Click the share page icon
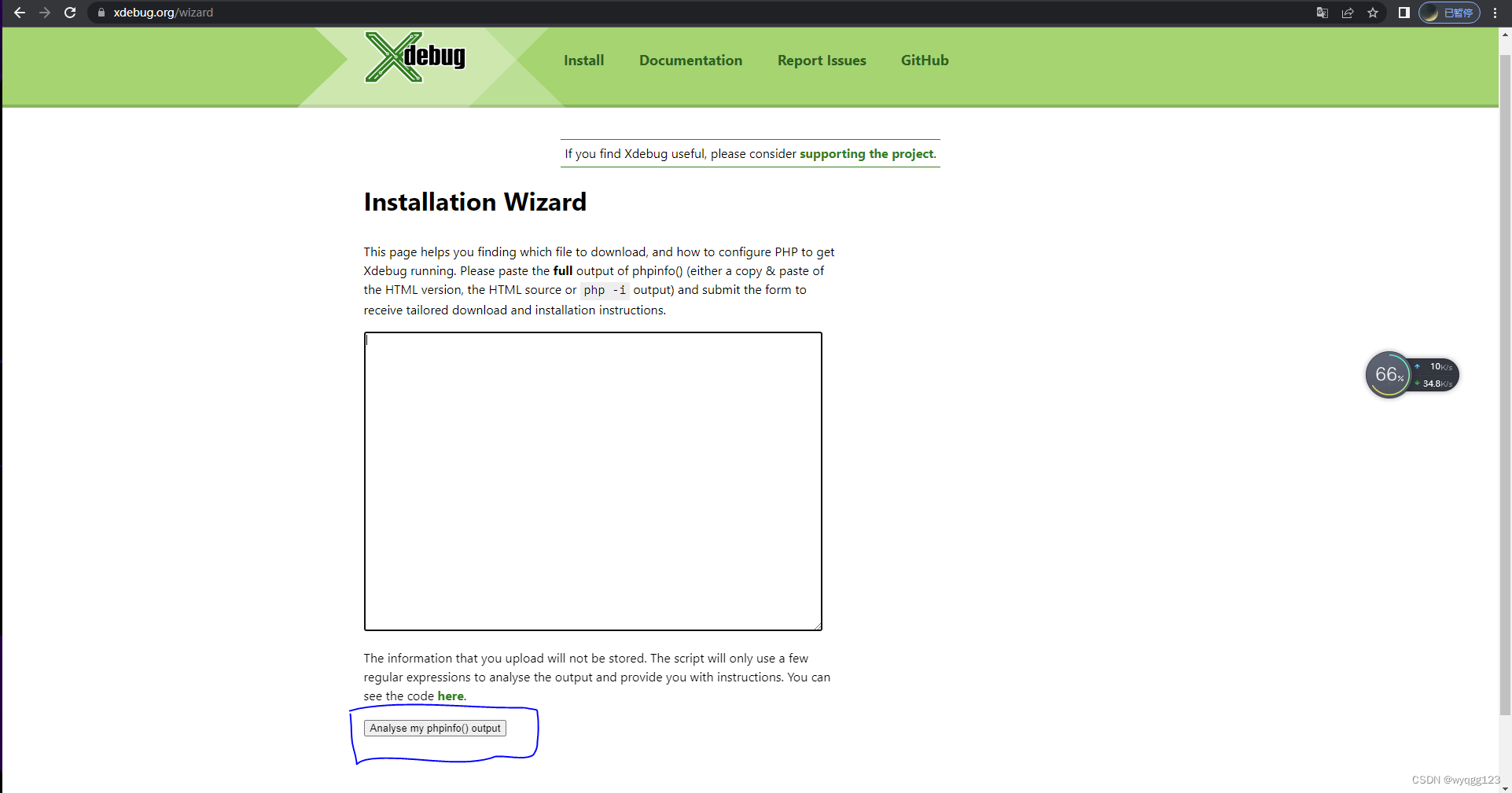Viewport: 1512px width, 793px height. pyautogui.click(x=1348, y=13)
